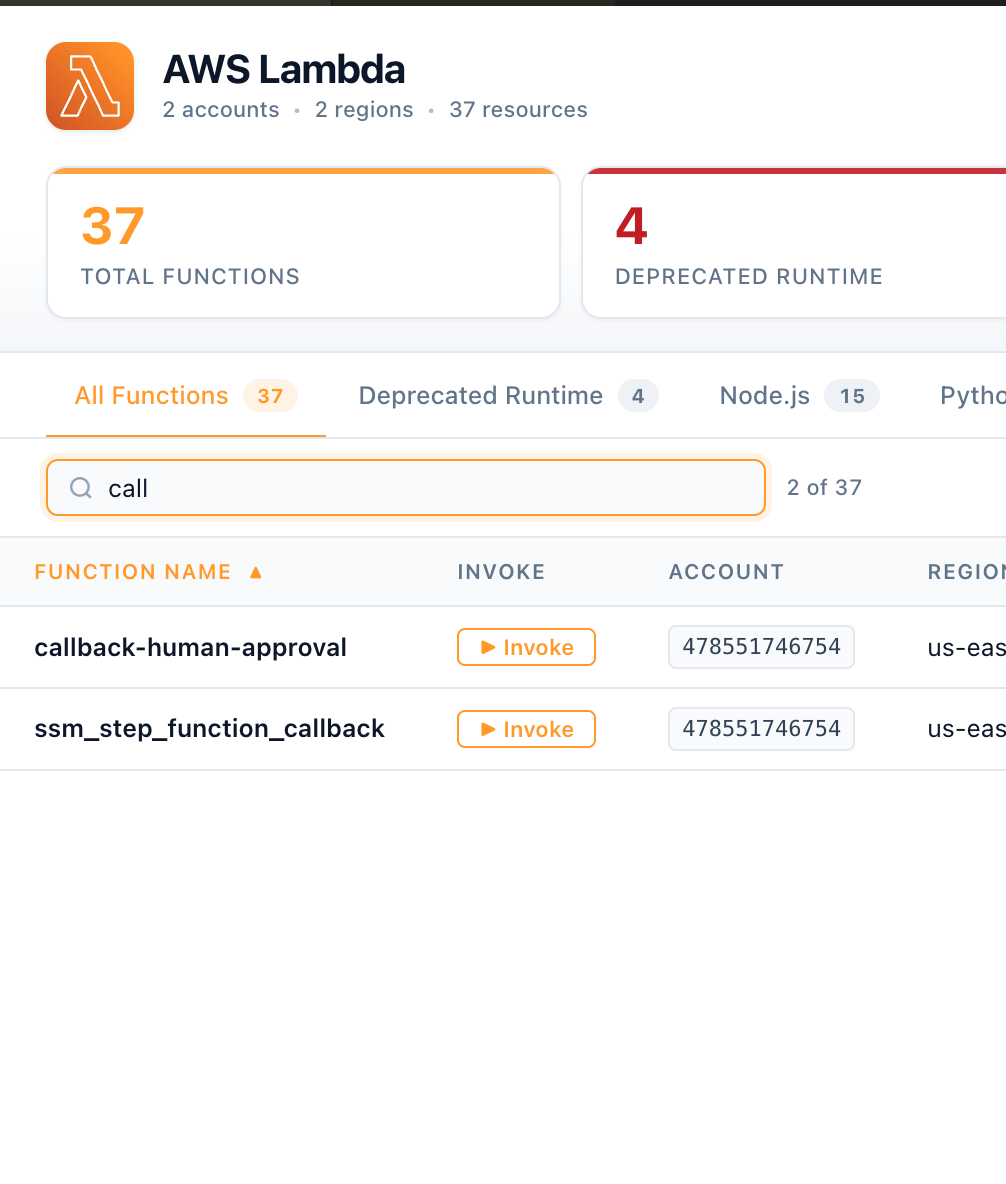
Task: Click the "37 resources" summary text
Action: point(518,110)
